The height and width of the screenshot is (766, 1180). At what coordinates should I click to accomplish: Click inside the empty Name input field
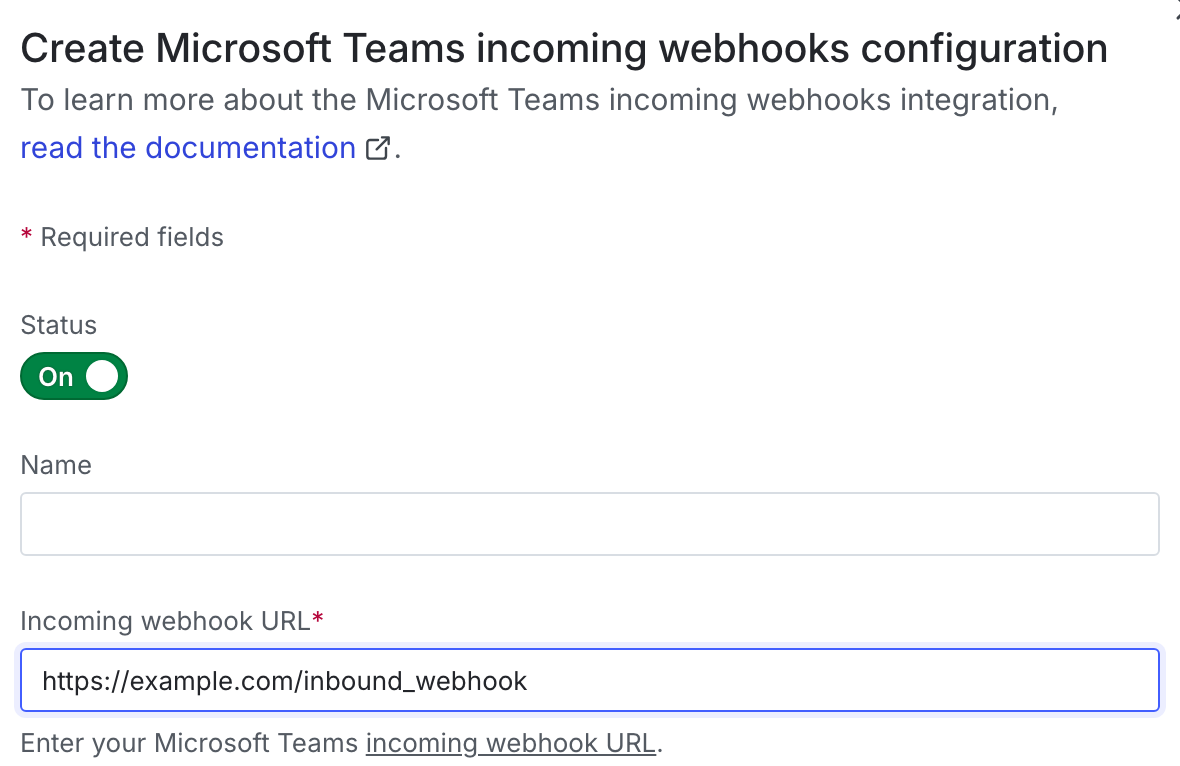tap(589, 523)
